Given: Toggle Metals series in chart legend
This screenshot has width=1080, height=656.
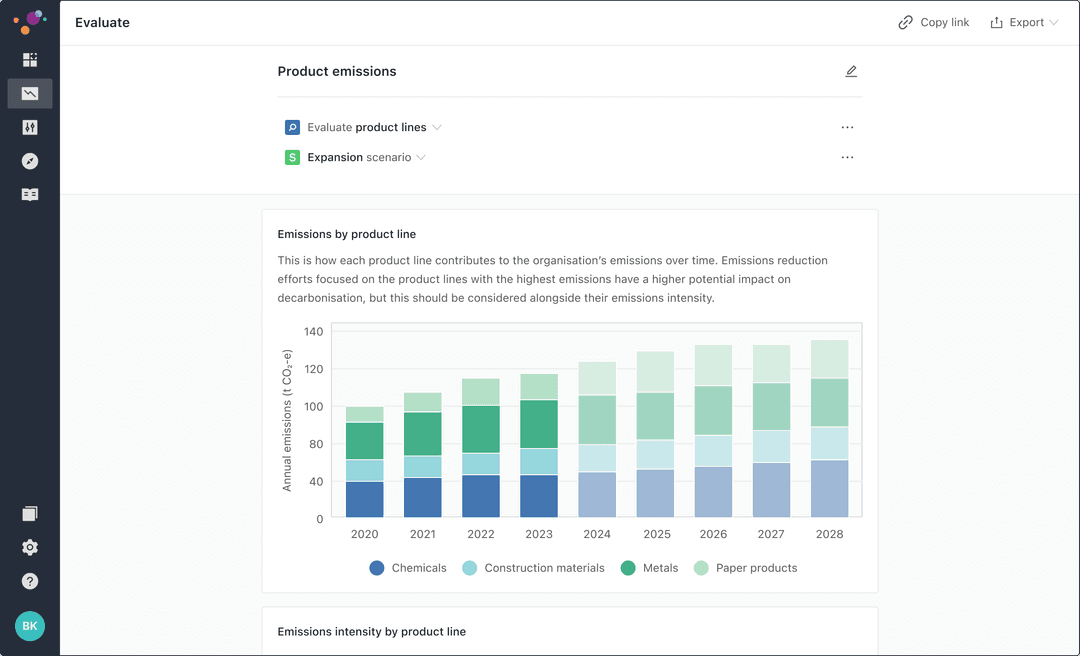Looking at the screenshot, I should click(x=649, y=568).
